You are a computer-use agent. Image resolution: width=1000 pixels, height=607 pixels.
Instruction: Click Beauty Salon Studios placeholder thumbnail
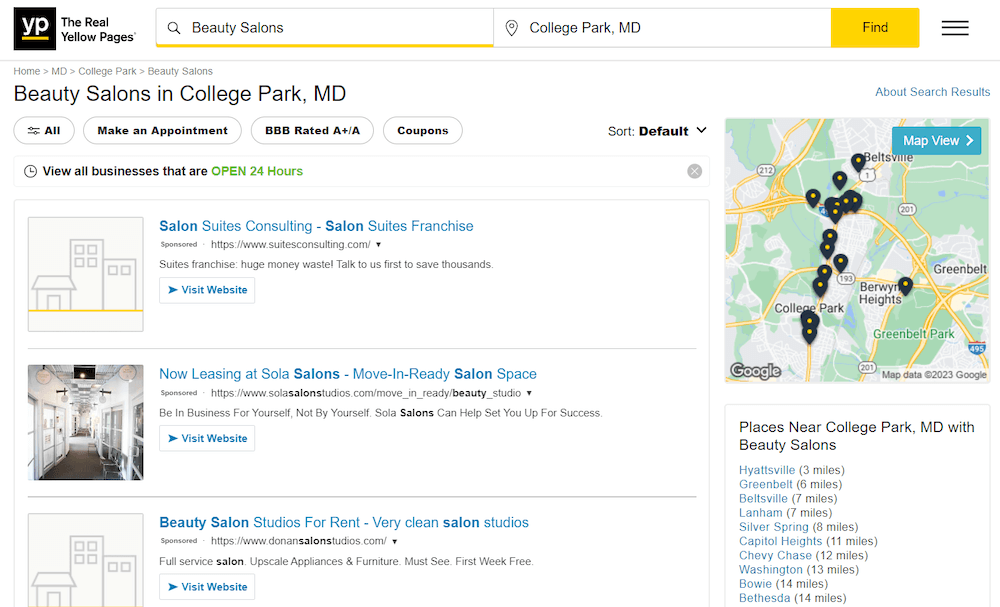pos(85,560)
